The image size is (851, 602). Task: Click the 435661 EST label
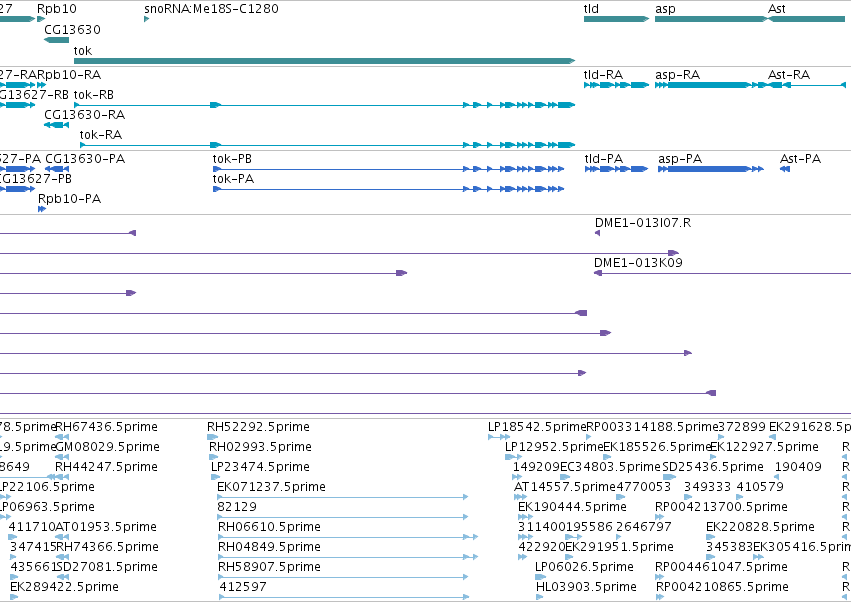pyautogui.click(x=33, y=567)
